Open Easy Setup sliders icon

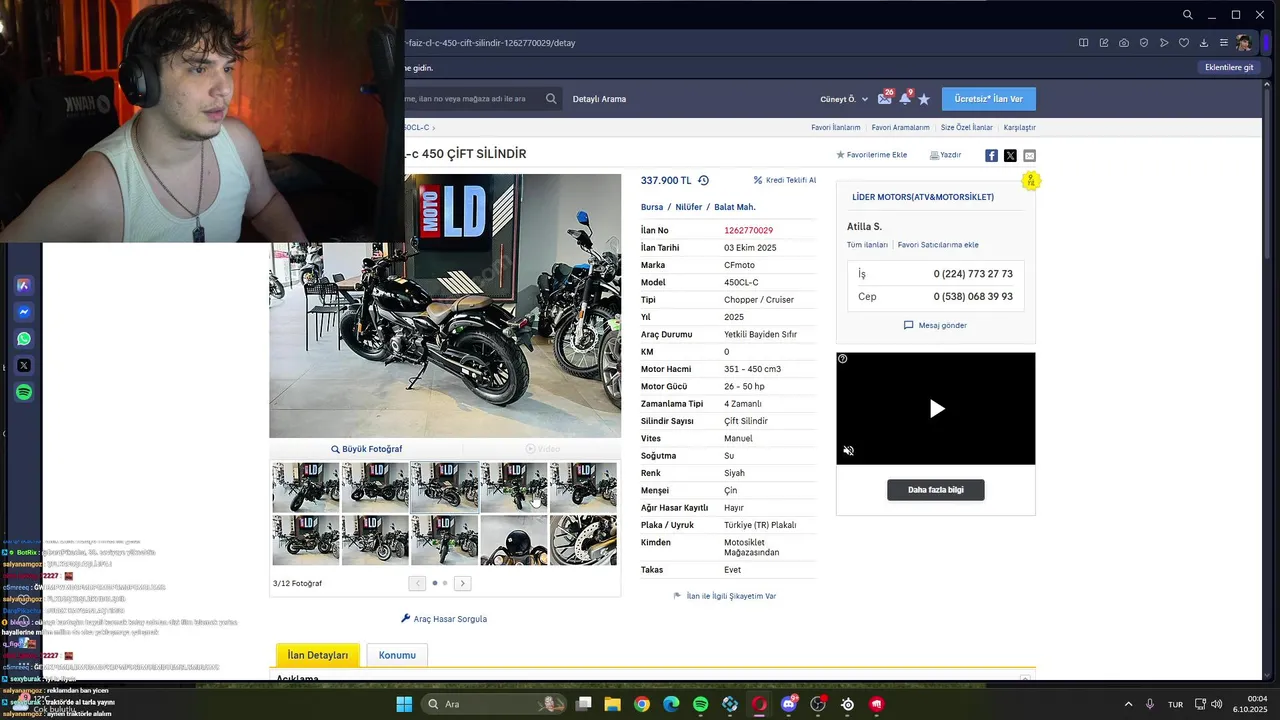coord(1224,43)
